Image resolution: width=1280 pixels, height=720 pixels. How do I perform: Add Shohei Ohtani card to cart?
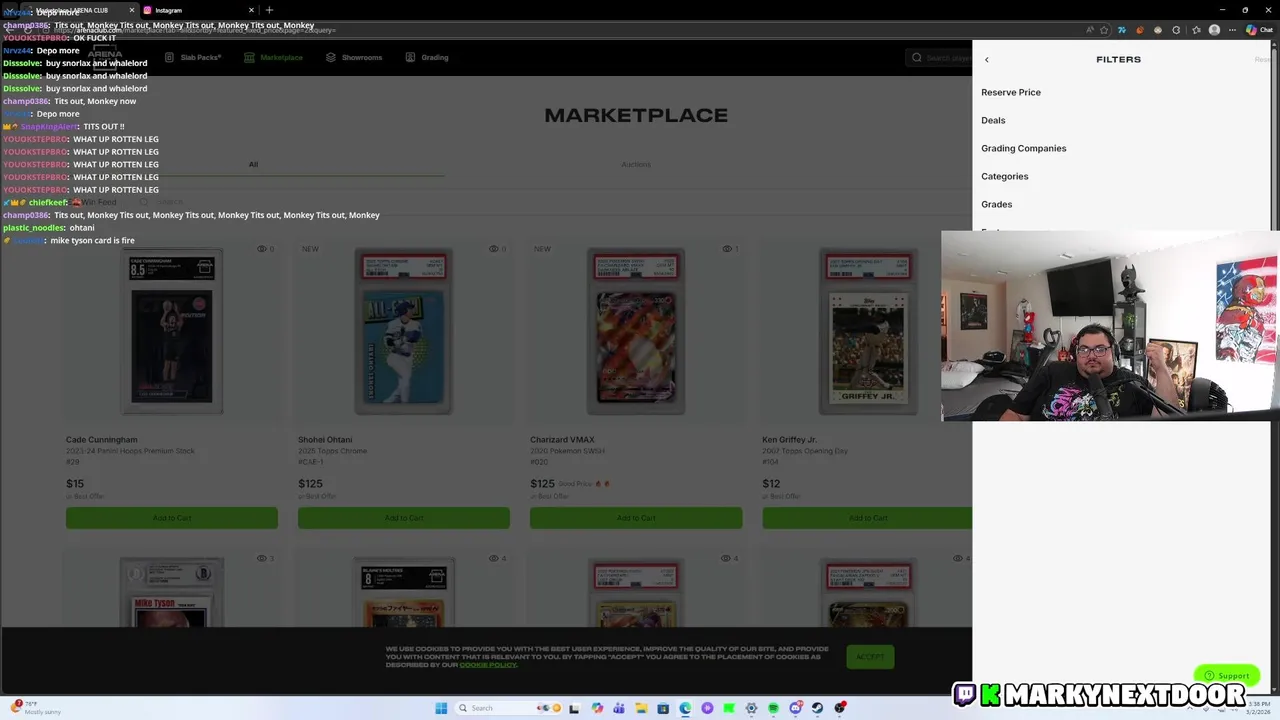point(404,518)
